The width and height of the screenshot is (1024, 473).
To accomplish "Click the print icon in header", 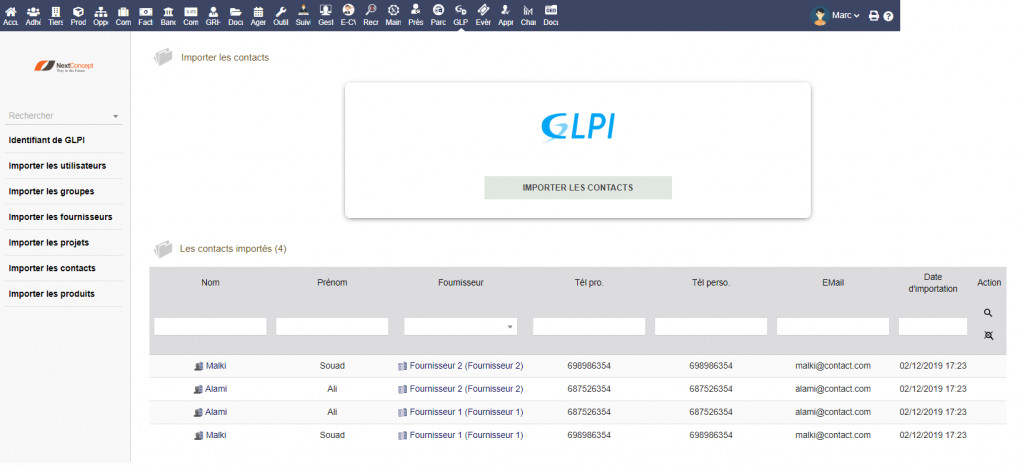I will tap(874, 16).
